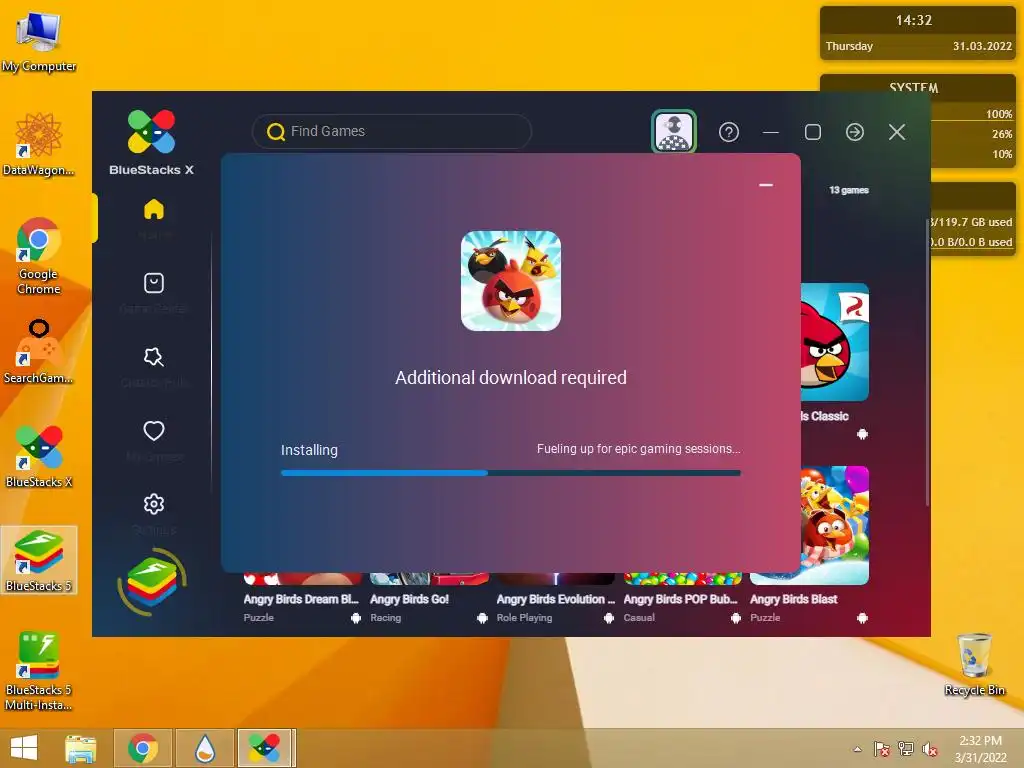Image resolution: width=1024 pixels, height=768 pixels.
Task: Open File Explorer from taskbar
Action: tap(81, 748)
